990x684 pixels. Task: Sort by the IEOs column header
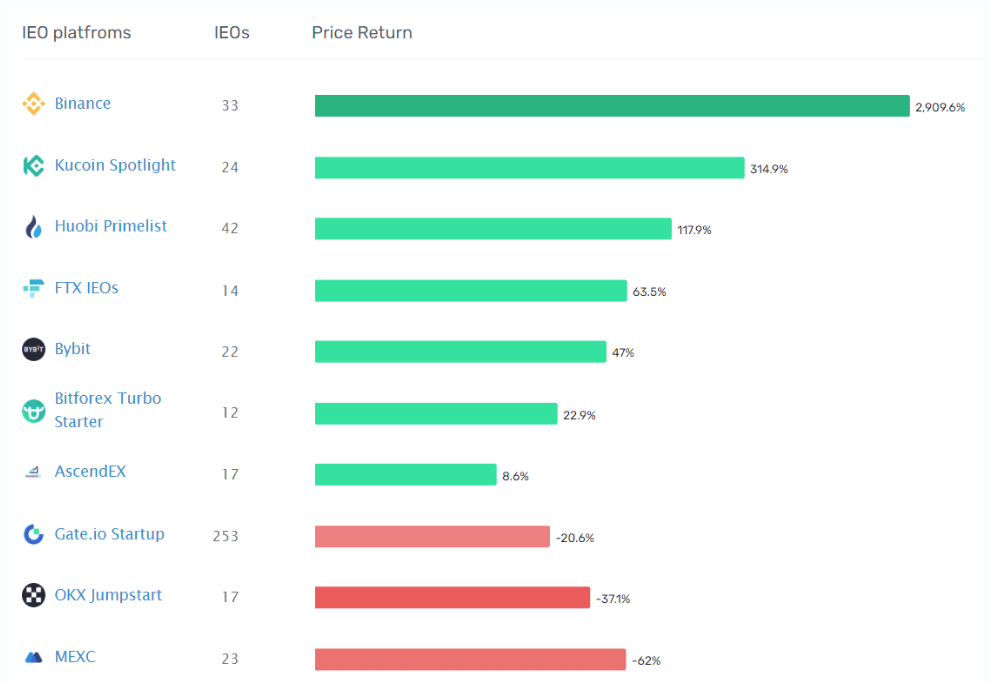232,32
